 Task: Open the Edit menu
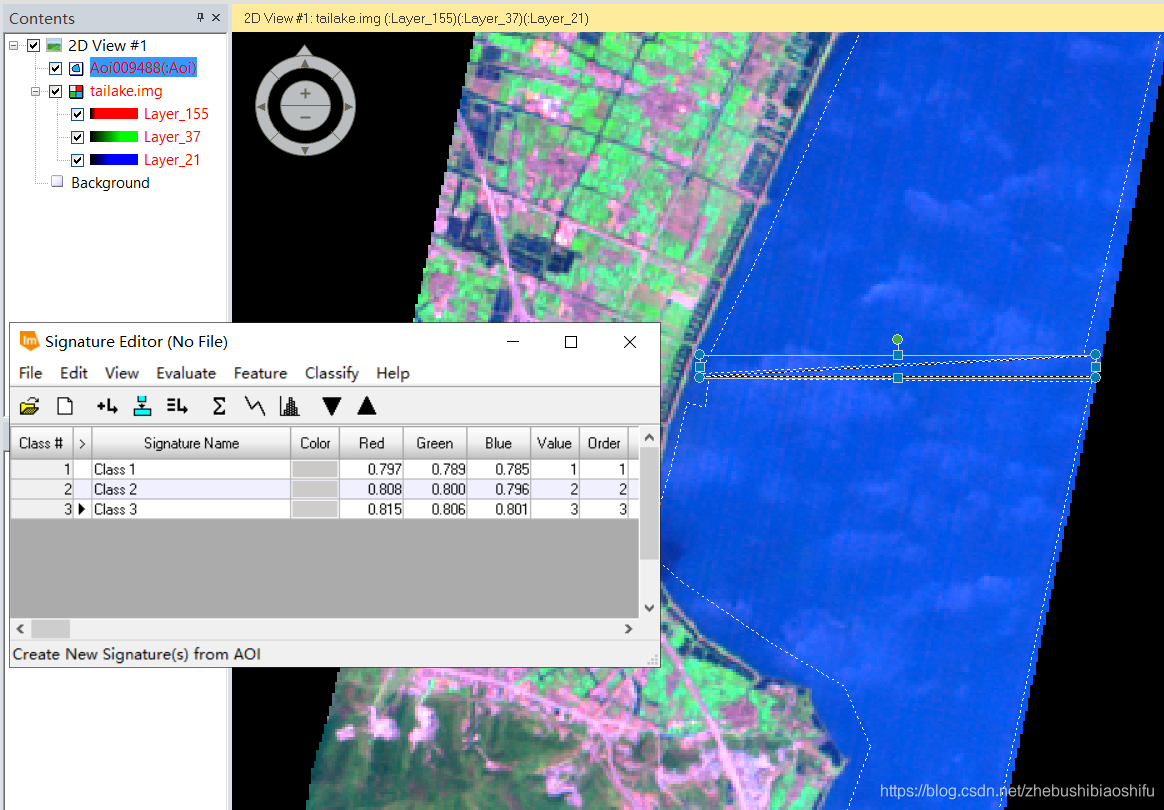pos(73,373)
